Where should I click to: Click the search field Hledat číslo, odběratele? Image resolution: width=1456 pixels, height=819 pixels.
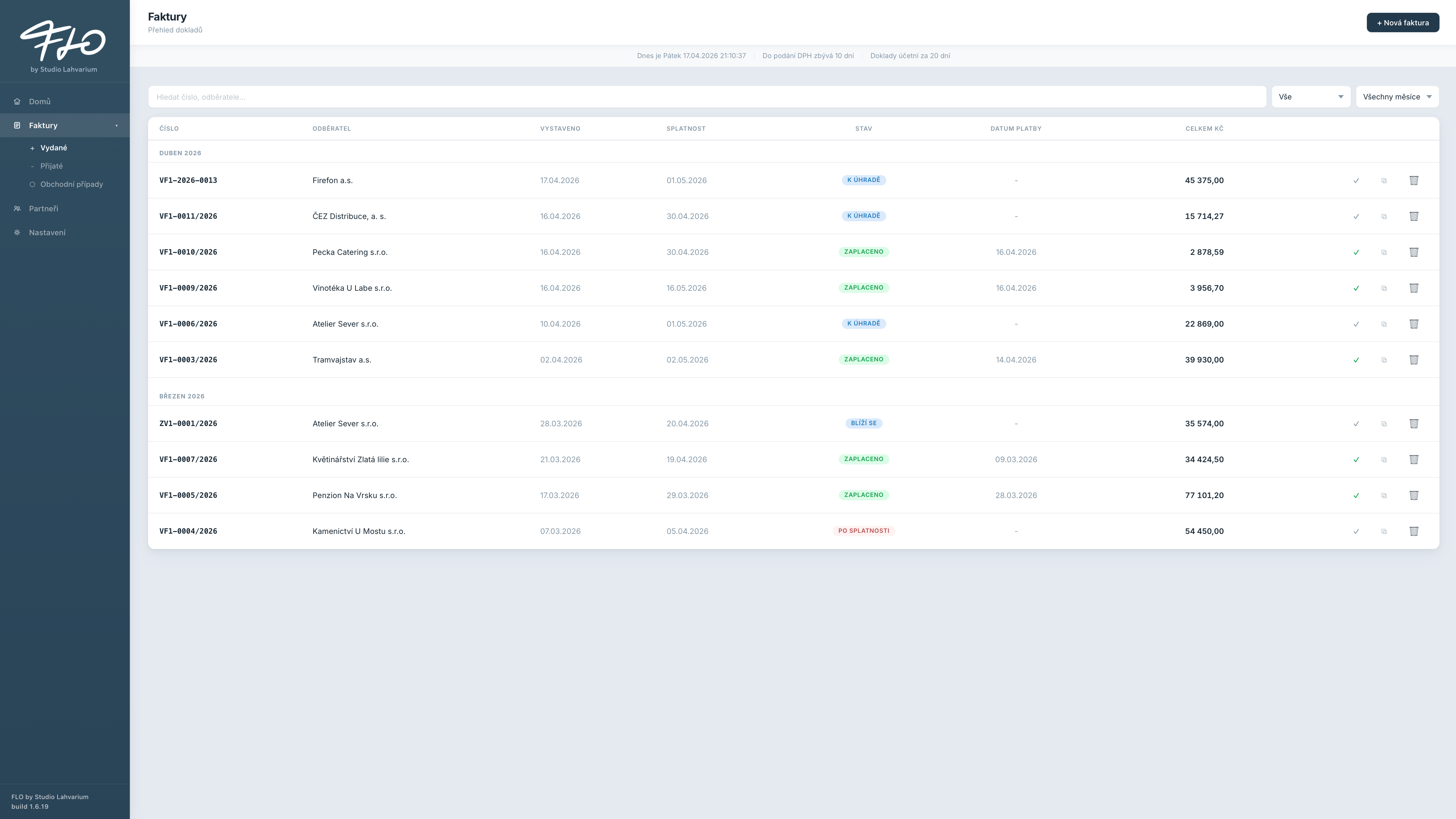pyautogui.click(x=707, y=97)
